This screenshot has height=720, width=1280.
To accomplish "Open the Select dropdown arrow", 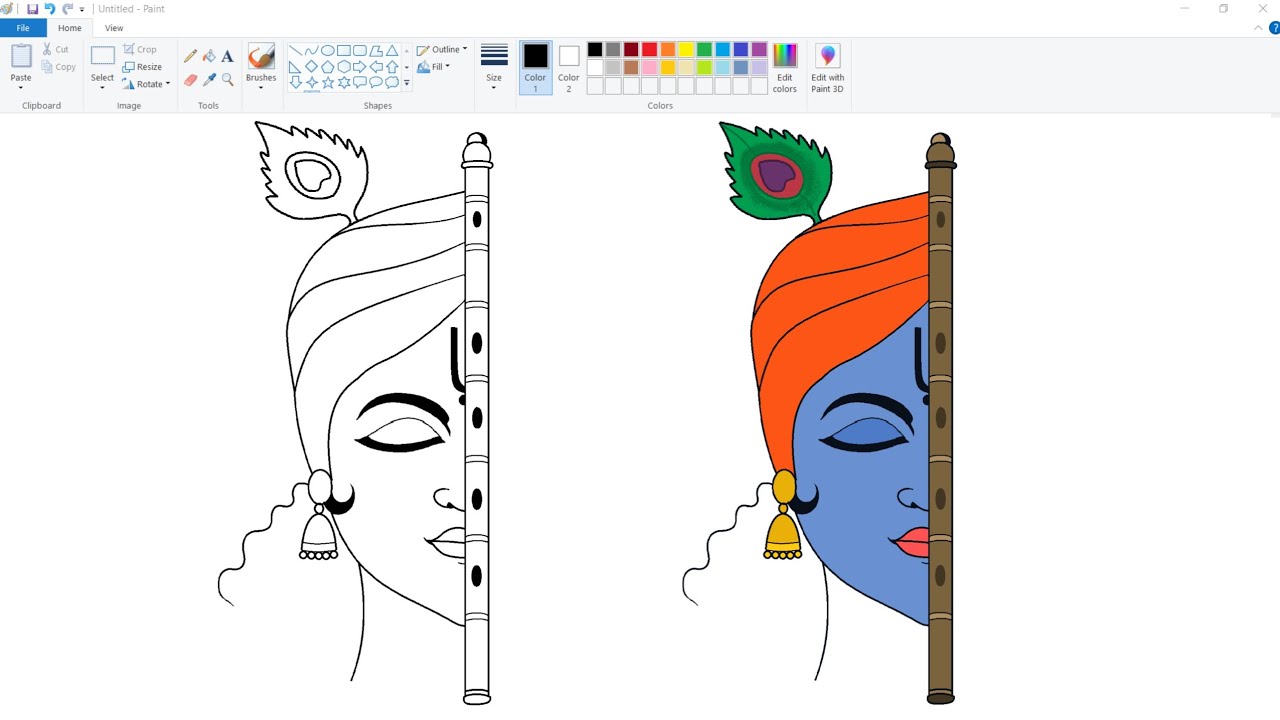I will pos(102,88).
